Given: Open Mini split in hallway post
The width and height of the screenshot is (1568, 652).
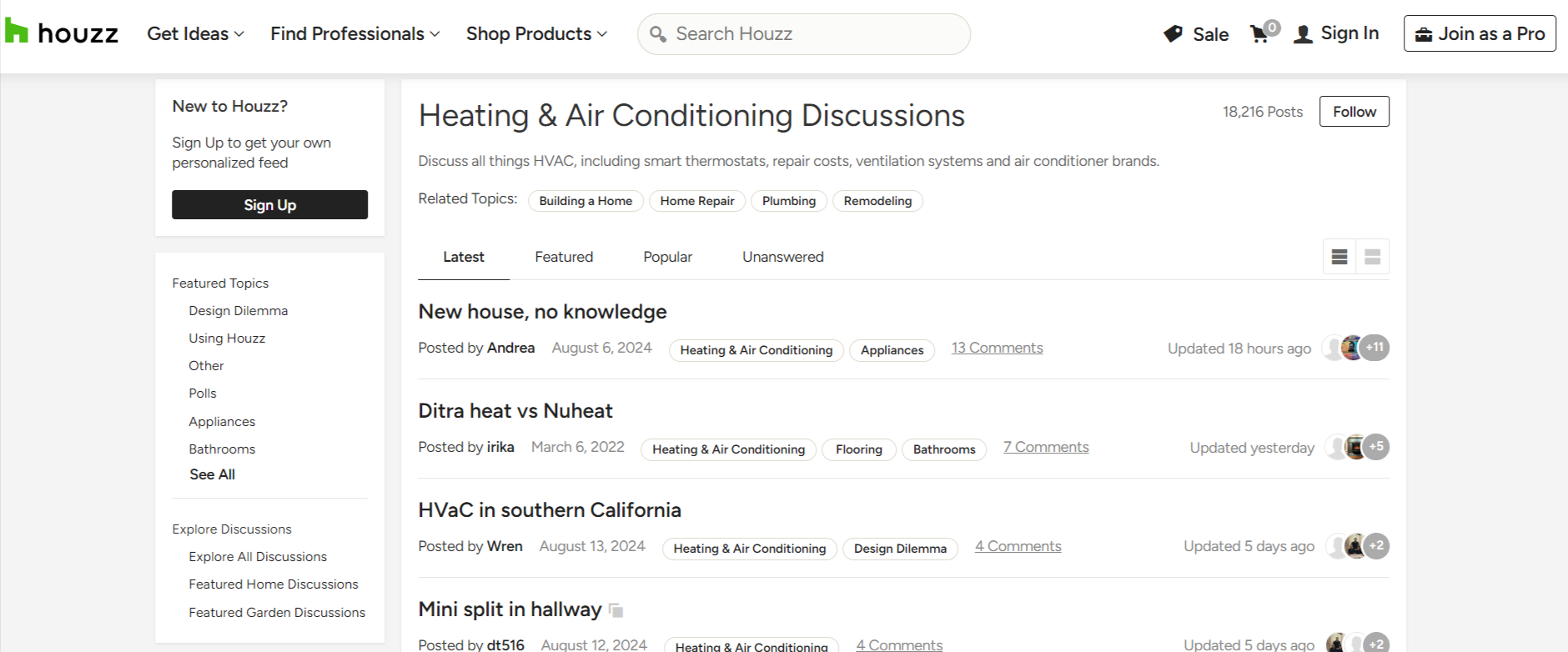Looking at the screenshot, I should [x=510, y=609].
